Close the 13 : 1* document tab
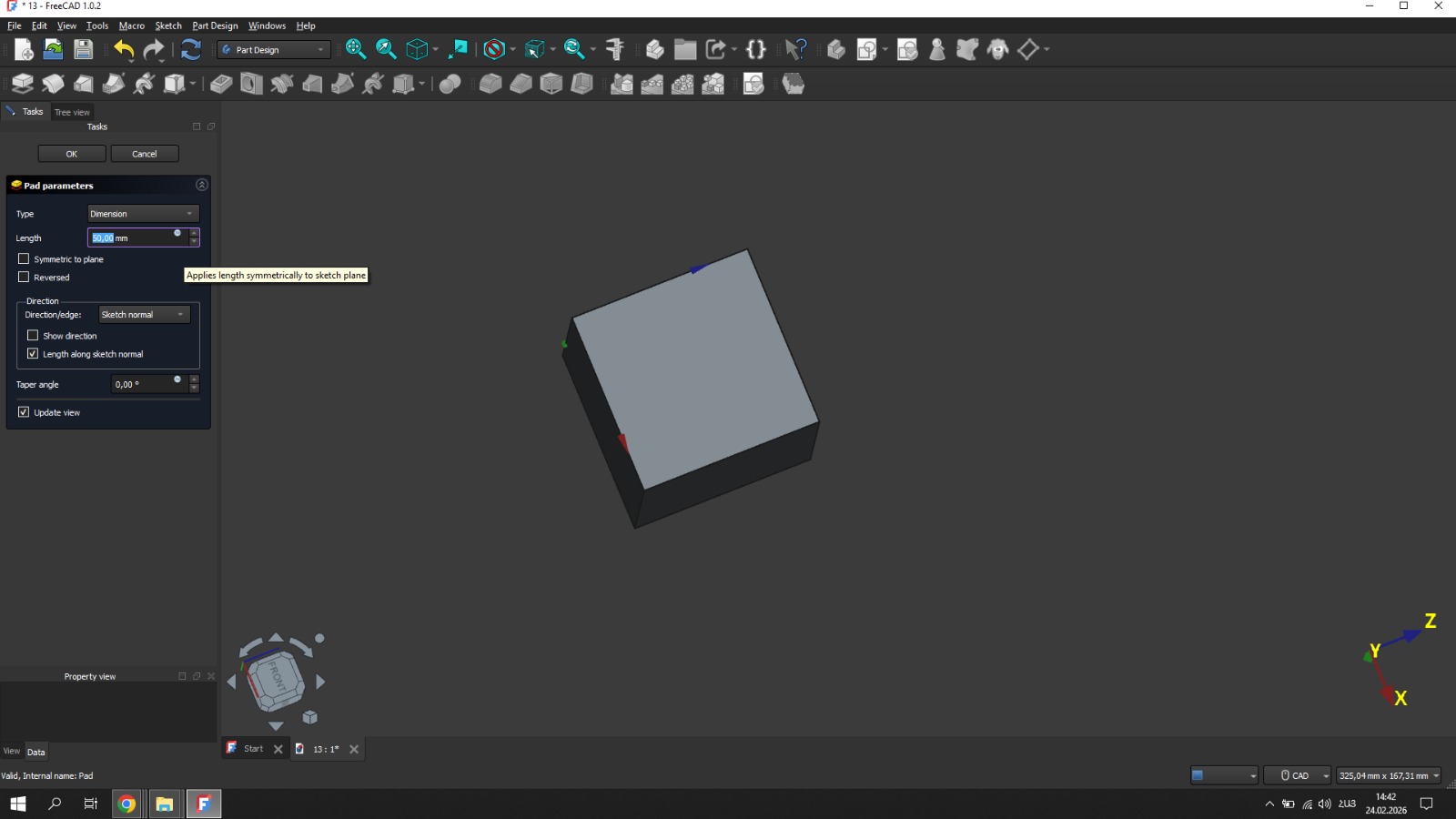 click(x=354, y=749)
